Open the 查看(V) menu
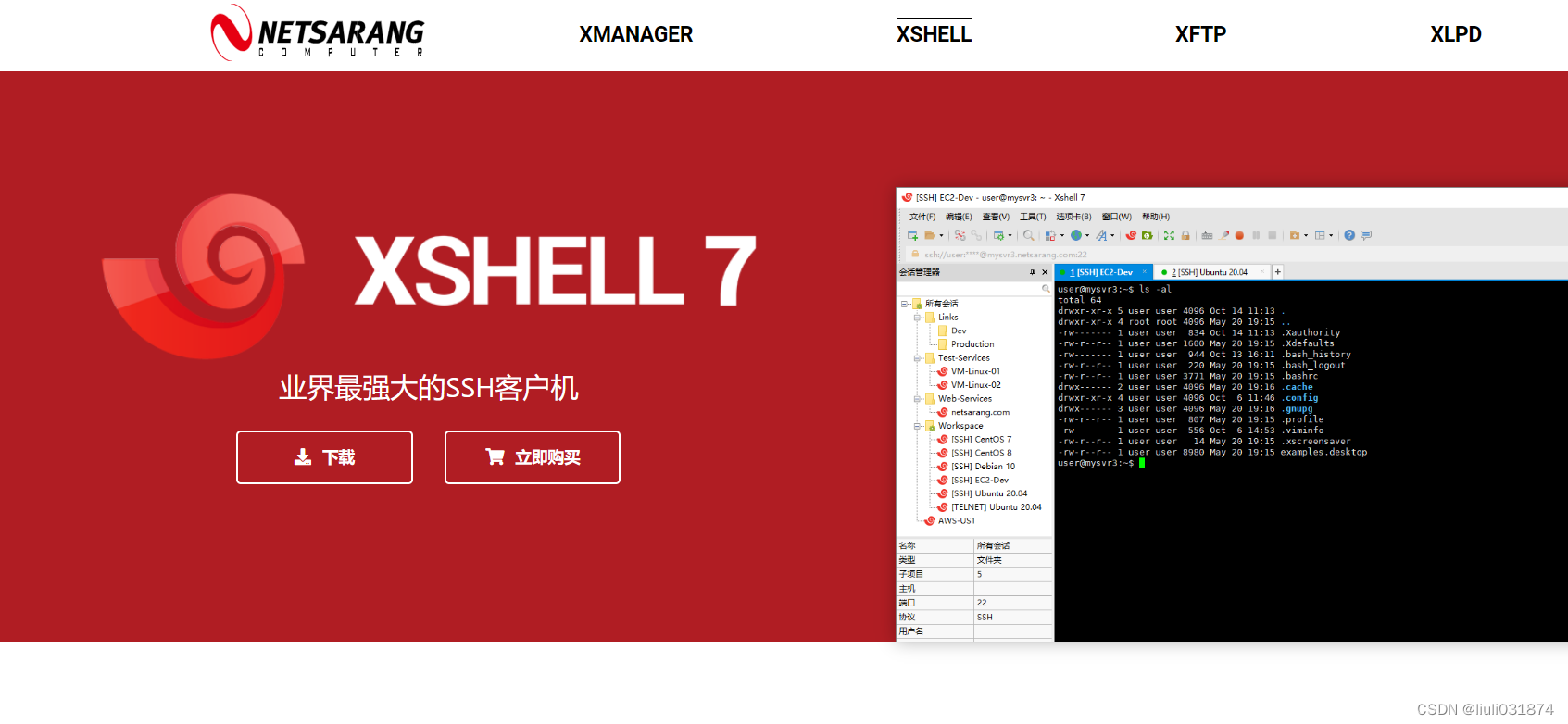1568x724 pixels. click(996, 217)
